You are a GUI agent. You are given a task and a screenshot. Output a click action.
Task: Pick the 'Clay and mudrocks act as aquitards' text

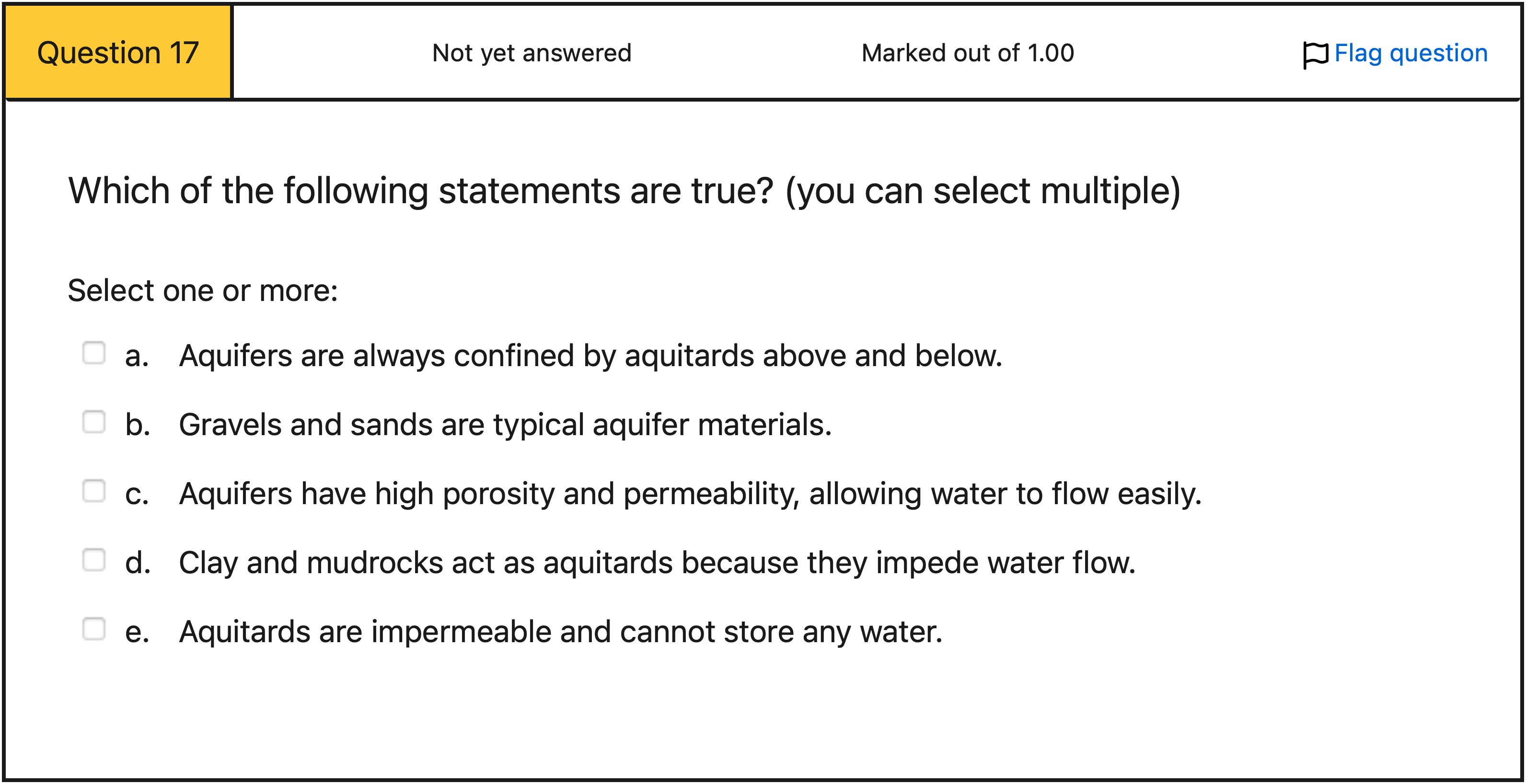657,563
